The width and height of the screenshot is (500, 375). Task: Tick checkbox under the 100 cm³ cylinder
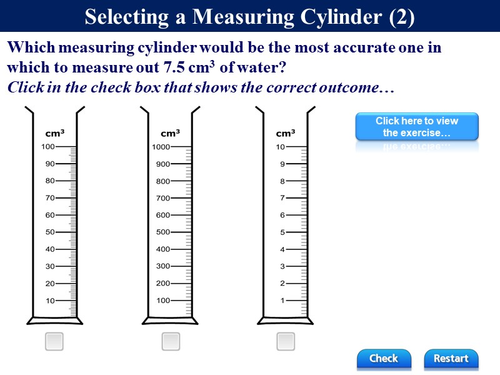pos(54,341)
